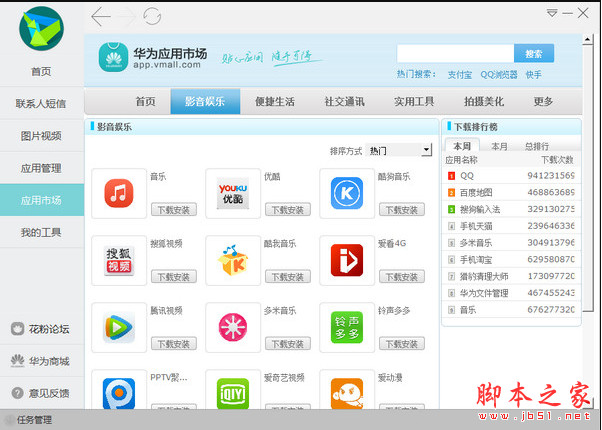Screen dimensions: 602x430
Task: Click the 搜索 search button
Action: point(534,54)
